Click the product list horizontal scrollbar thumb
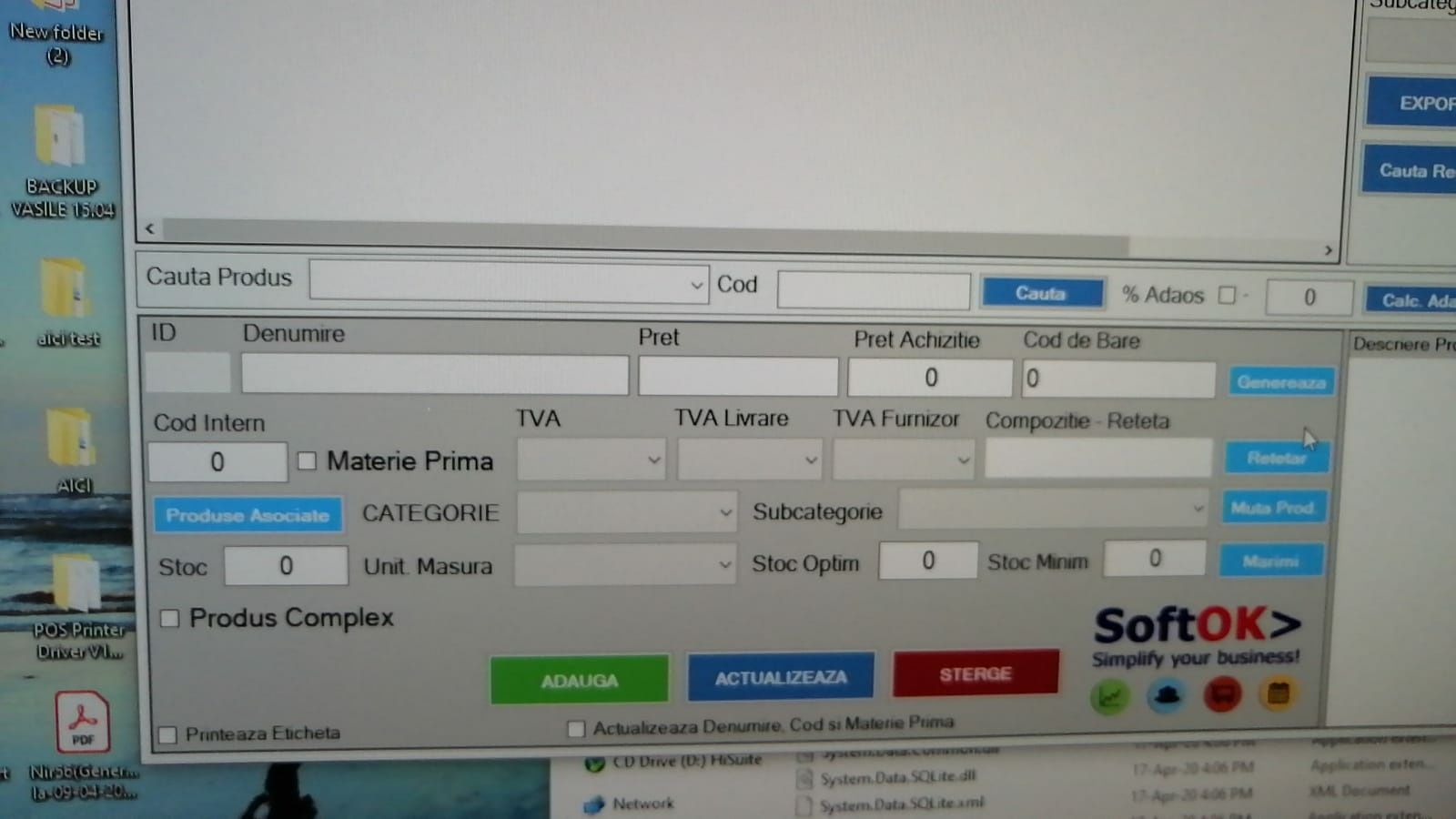Image resolution: width=1456 pixels, height=819 pixels. click(x=645, y=238)
